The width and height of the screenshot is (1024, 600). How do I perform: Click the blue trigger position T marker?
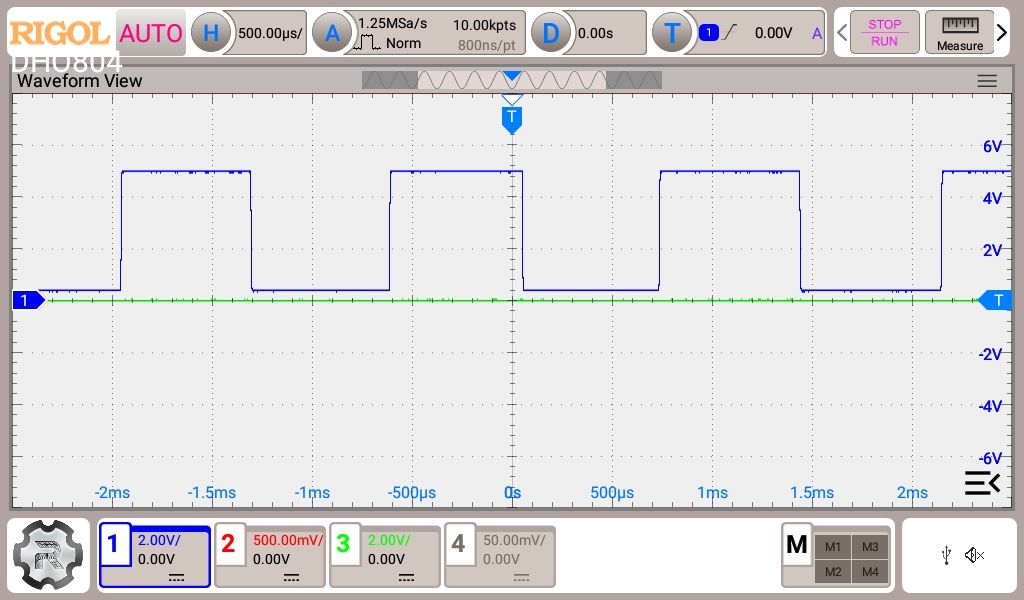pos(512,119)
